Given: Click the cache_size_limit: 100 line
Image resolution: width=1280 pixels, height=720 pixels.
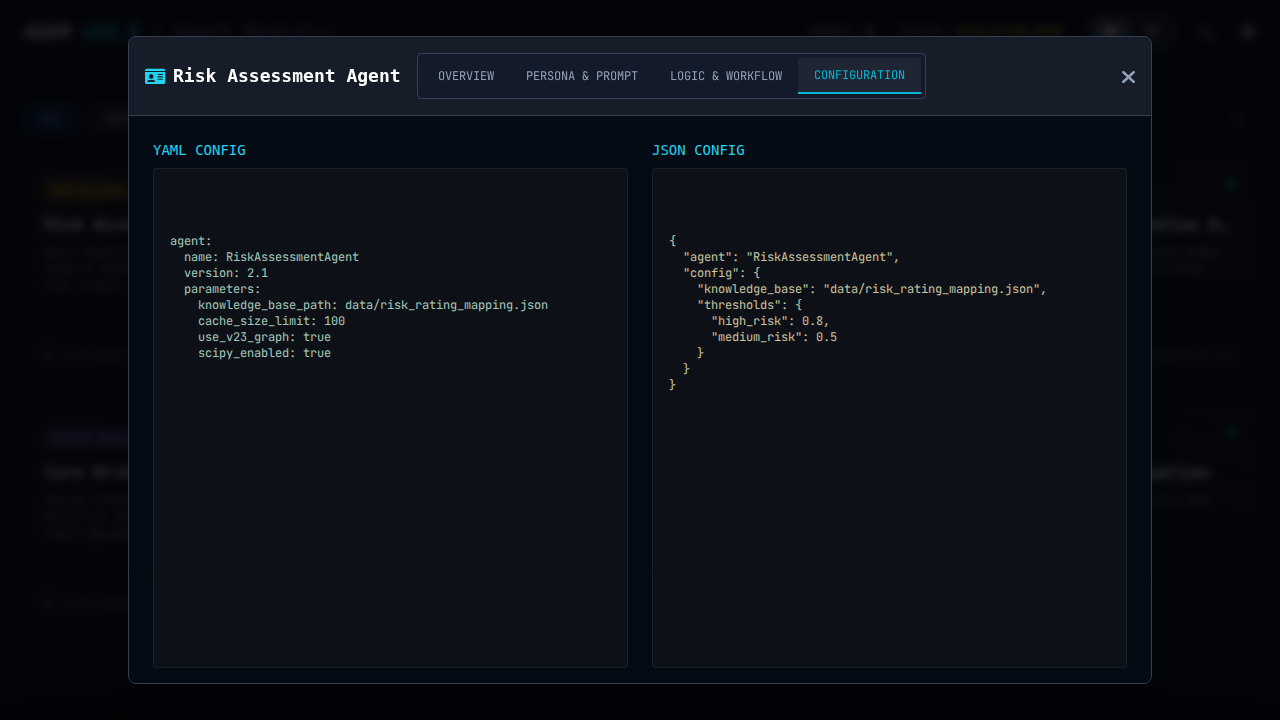Looking at the screenshot, I should click(x=271, y=321).
